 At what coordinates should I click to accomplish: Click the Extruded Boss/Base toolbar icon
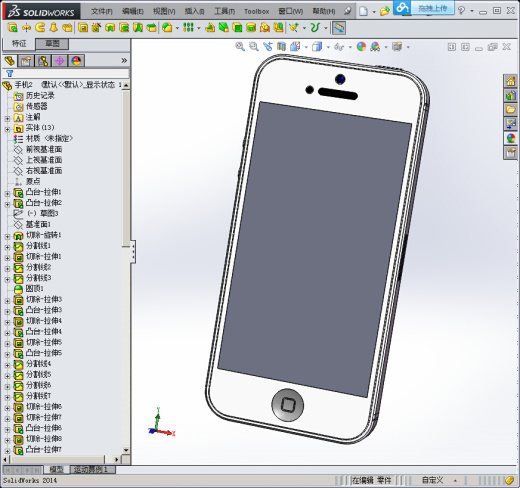click(x=13, y=27)
